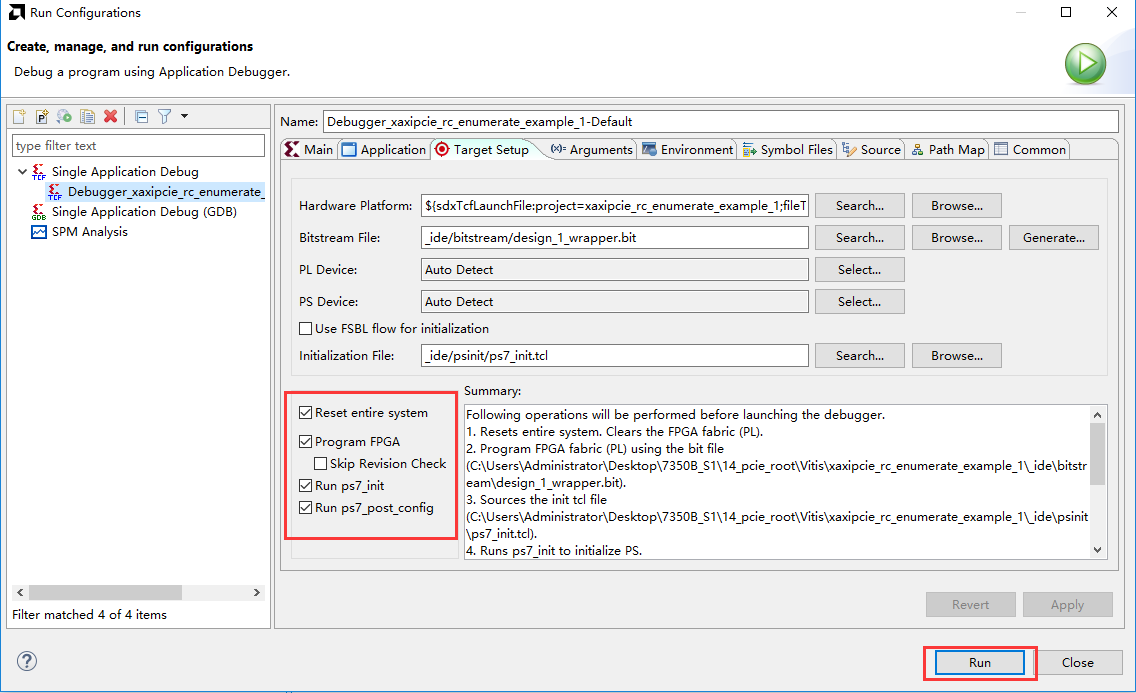Click the Generate bitstream button
The image size is (1136, 693).
[x=1053, y=238]
